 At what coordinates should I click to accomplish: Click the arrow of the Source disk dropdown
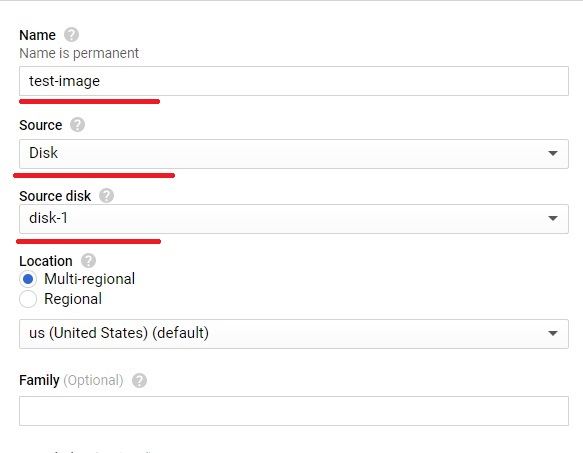553,218
